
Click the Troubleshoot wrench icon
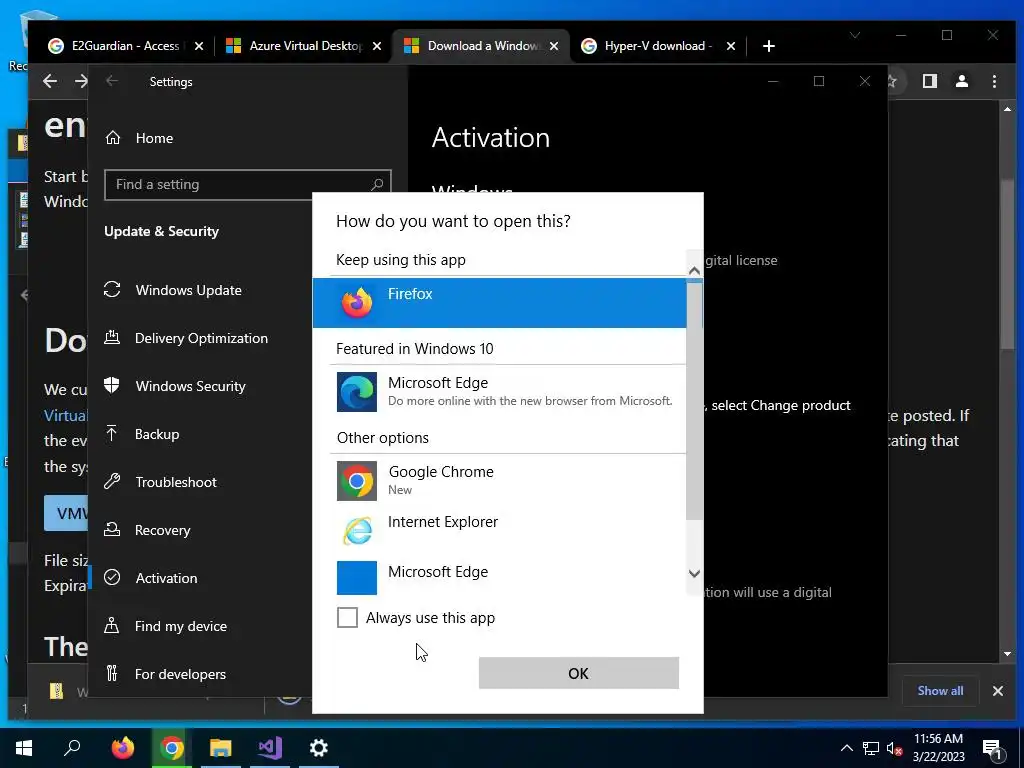(x=112, y=481)
